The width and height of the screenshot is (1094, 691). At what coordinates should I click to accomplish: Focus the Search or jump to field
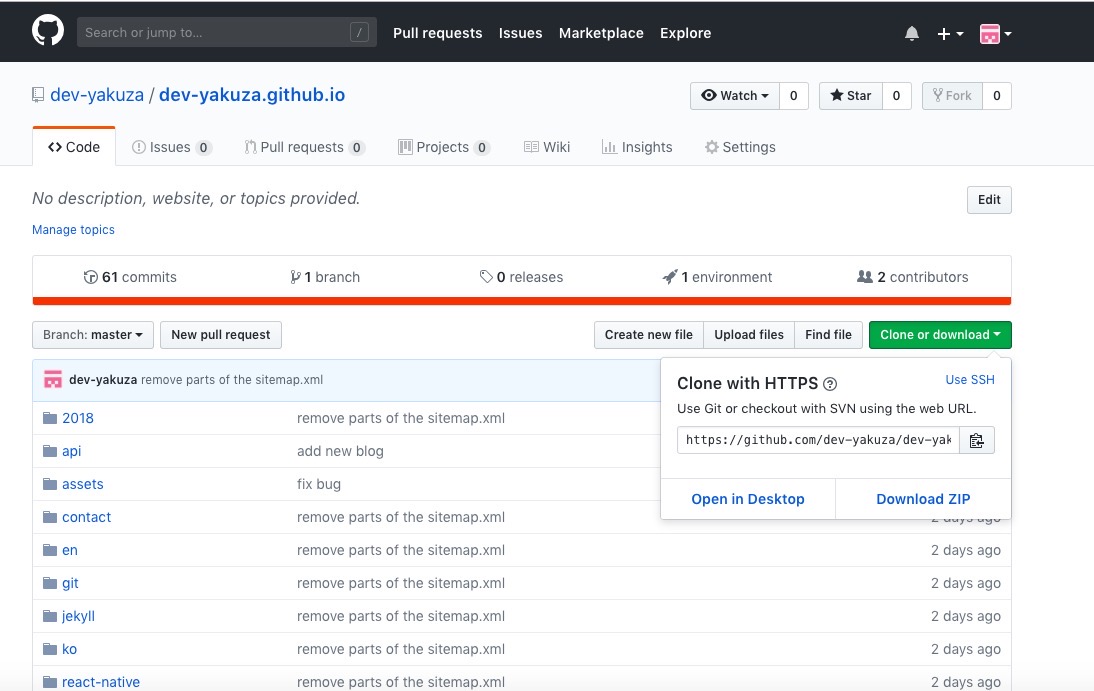point(227,32)
